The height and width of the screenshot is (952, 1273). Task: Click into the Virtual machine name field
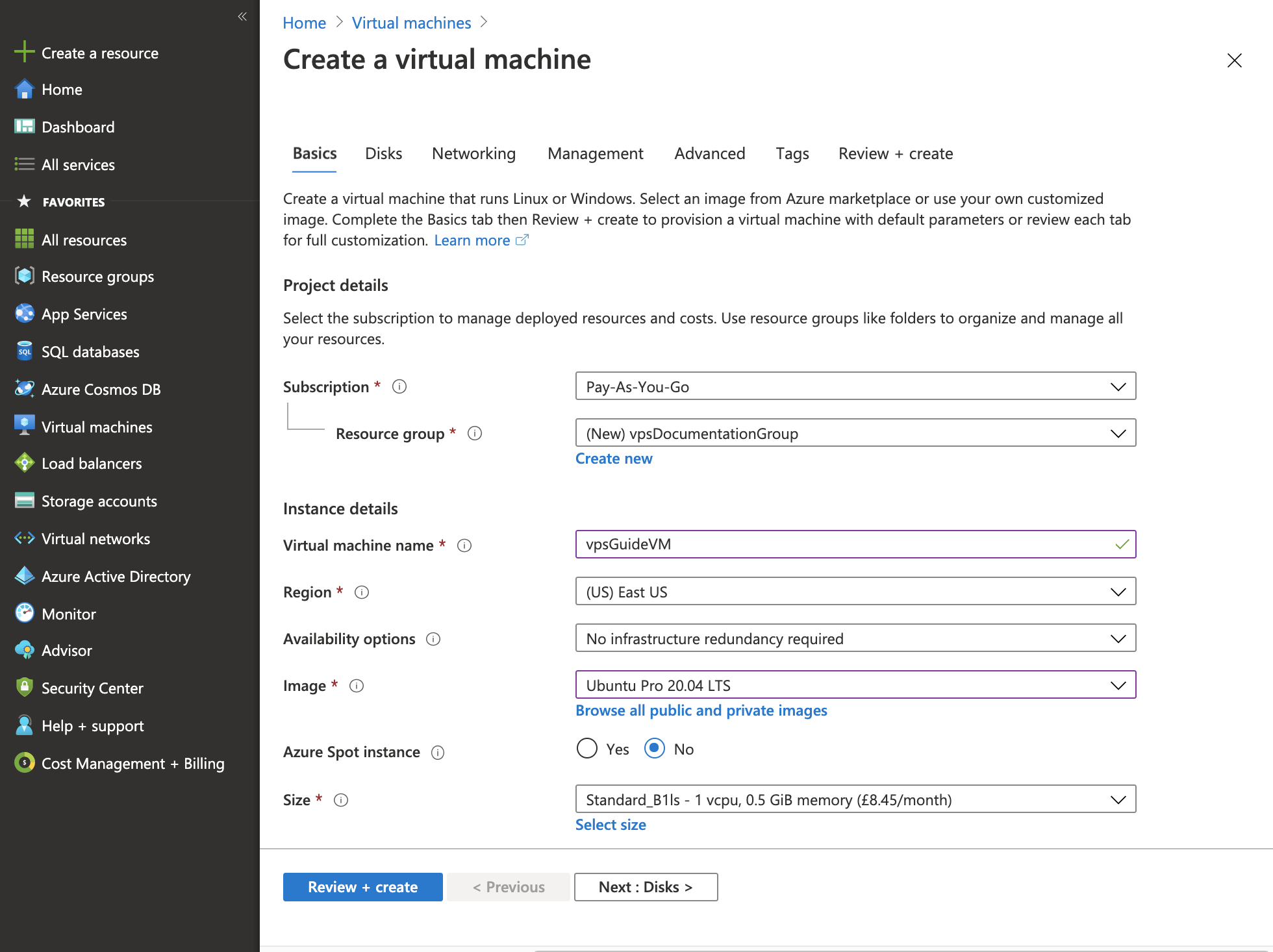pos(844,544)
